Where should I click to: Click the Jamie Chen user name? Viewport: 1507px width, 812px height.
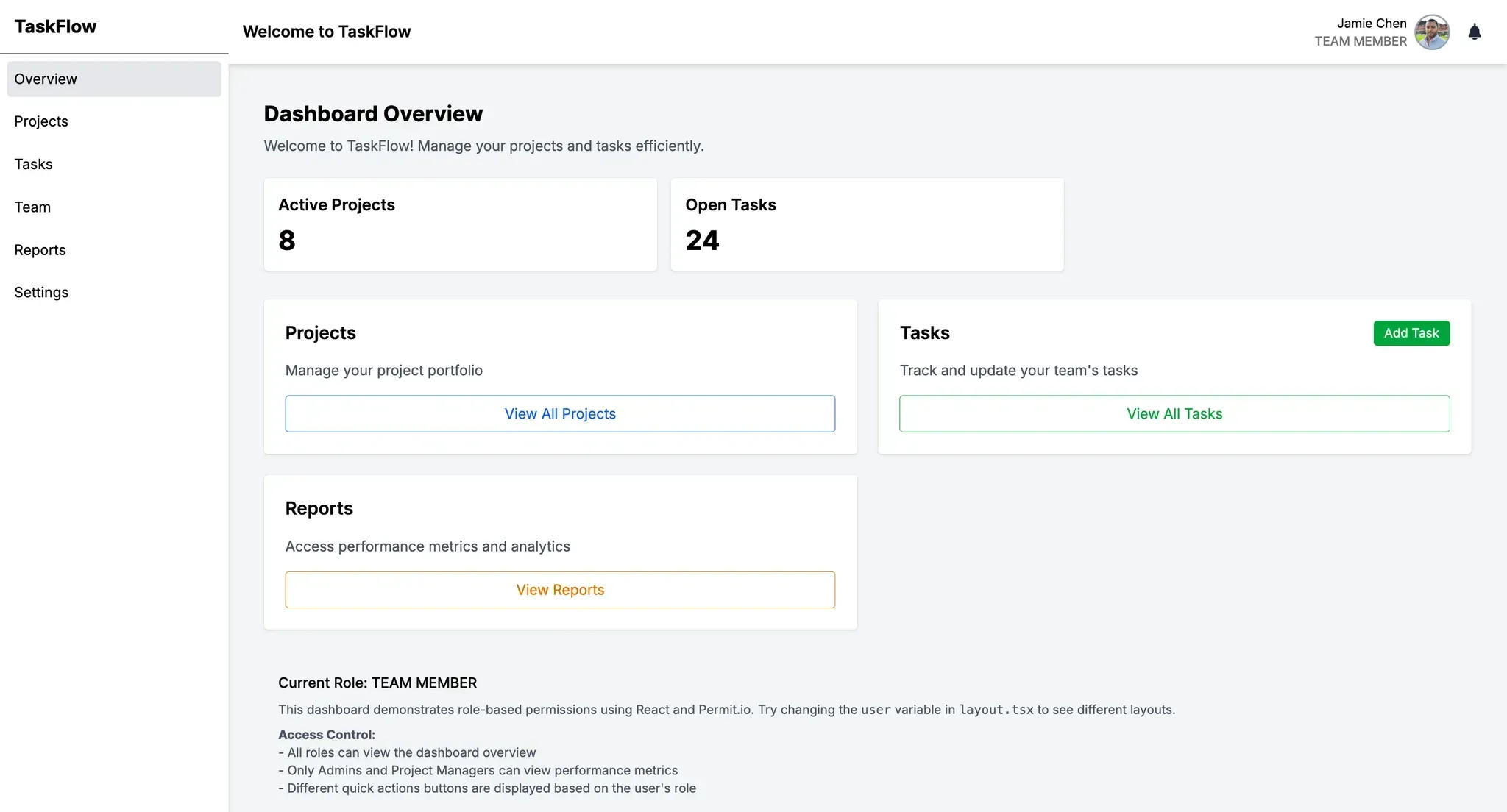tap(1371, 24)
